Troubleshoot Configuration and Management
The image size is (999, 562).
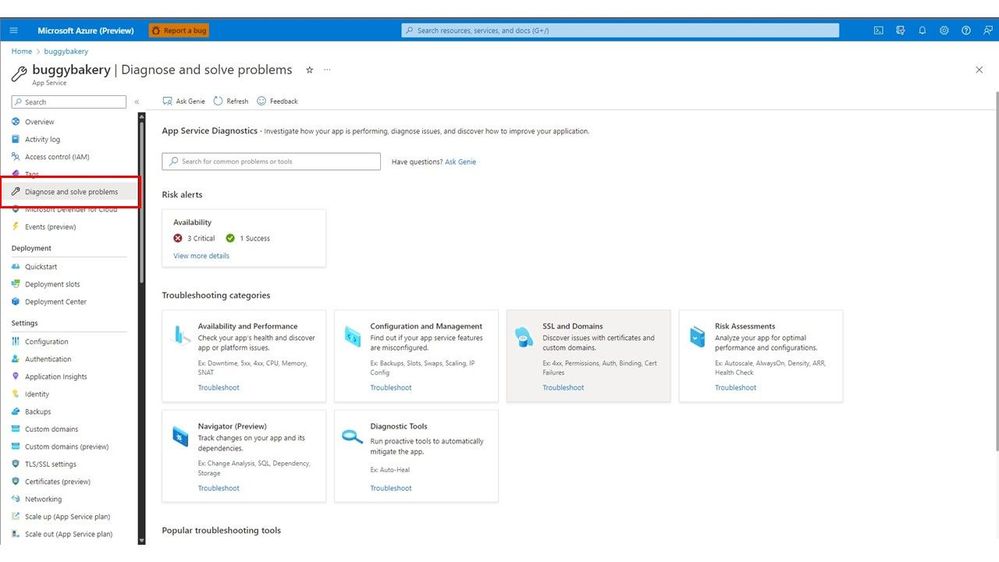pyautogui.click(x=391, y=387)
